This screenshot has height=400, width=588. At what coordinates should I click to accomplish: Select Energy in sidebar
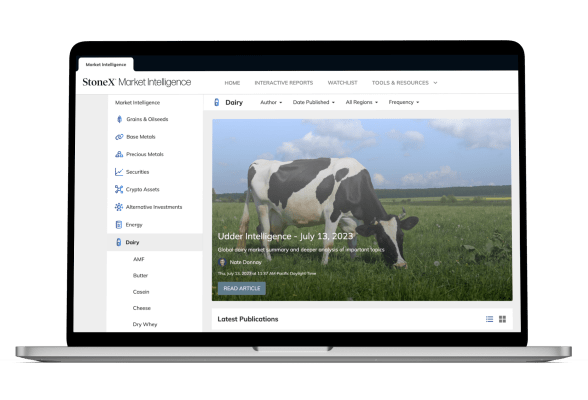134,225
